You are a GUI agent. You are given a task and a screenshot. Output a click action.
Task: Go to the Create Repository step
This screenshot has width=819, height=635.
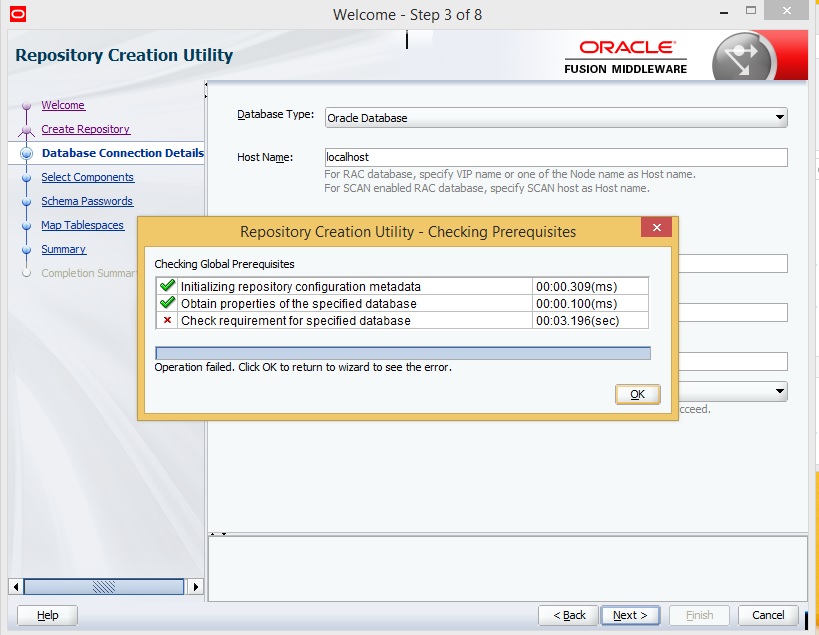tap(85, 129)
